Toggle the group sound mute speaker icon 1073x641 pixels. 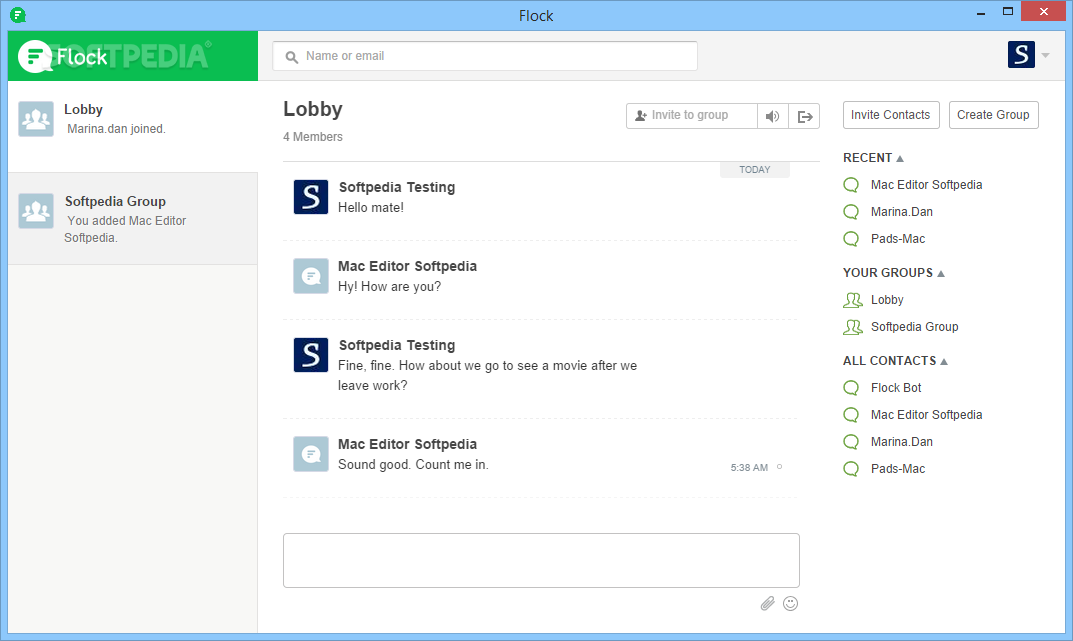773,116
